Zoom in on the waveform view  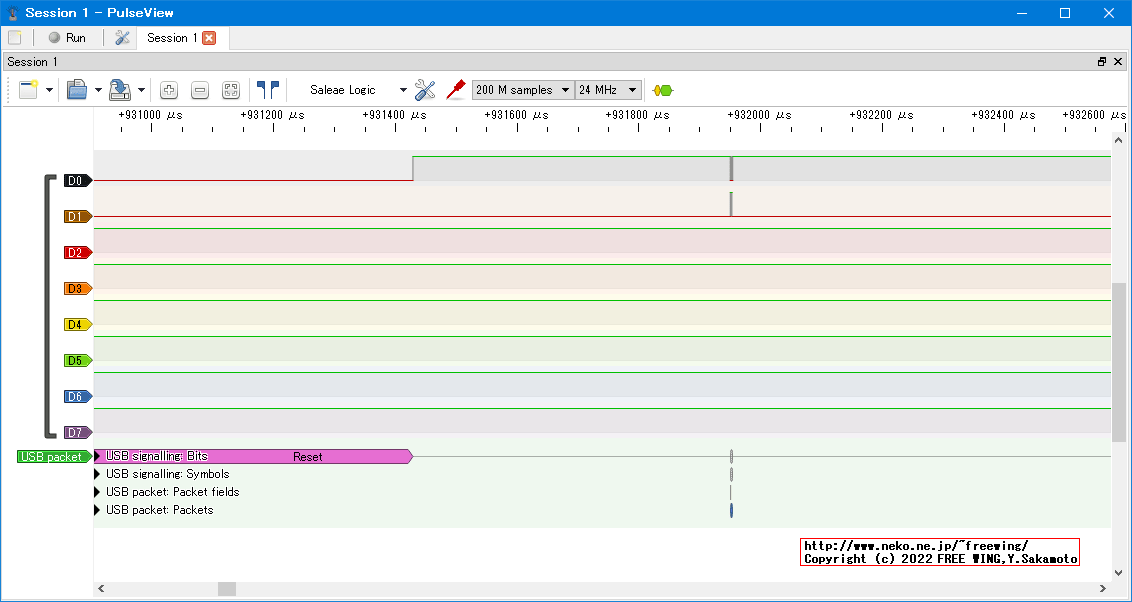pyautogui.click(x=169, y=90)
